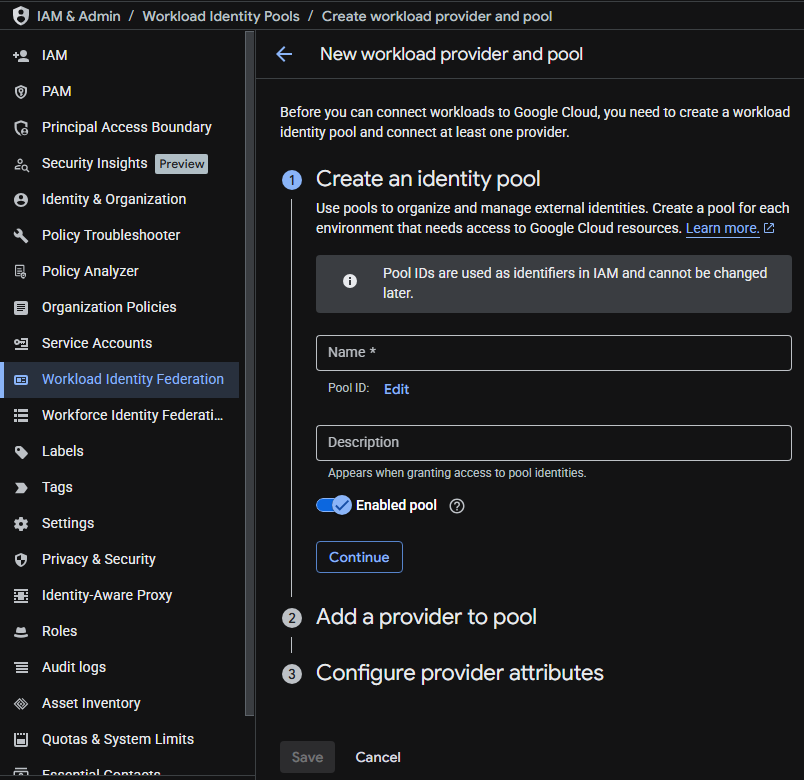Image resolution: width=804 pixels, height=780 pixels.
Task: Select Organization Policies in sidebar
Action: click(x=109, y=307)
